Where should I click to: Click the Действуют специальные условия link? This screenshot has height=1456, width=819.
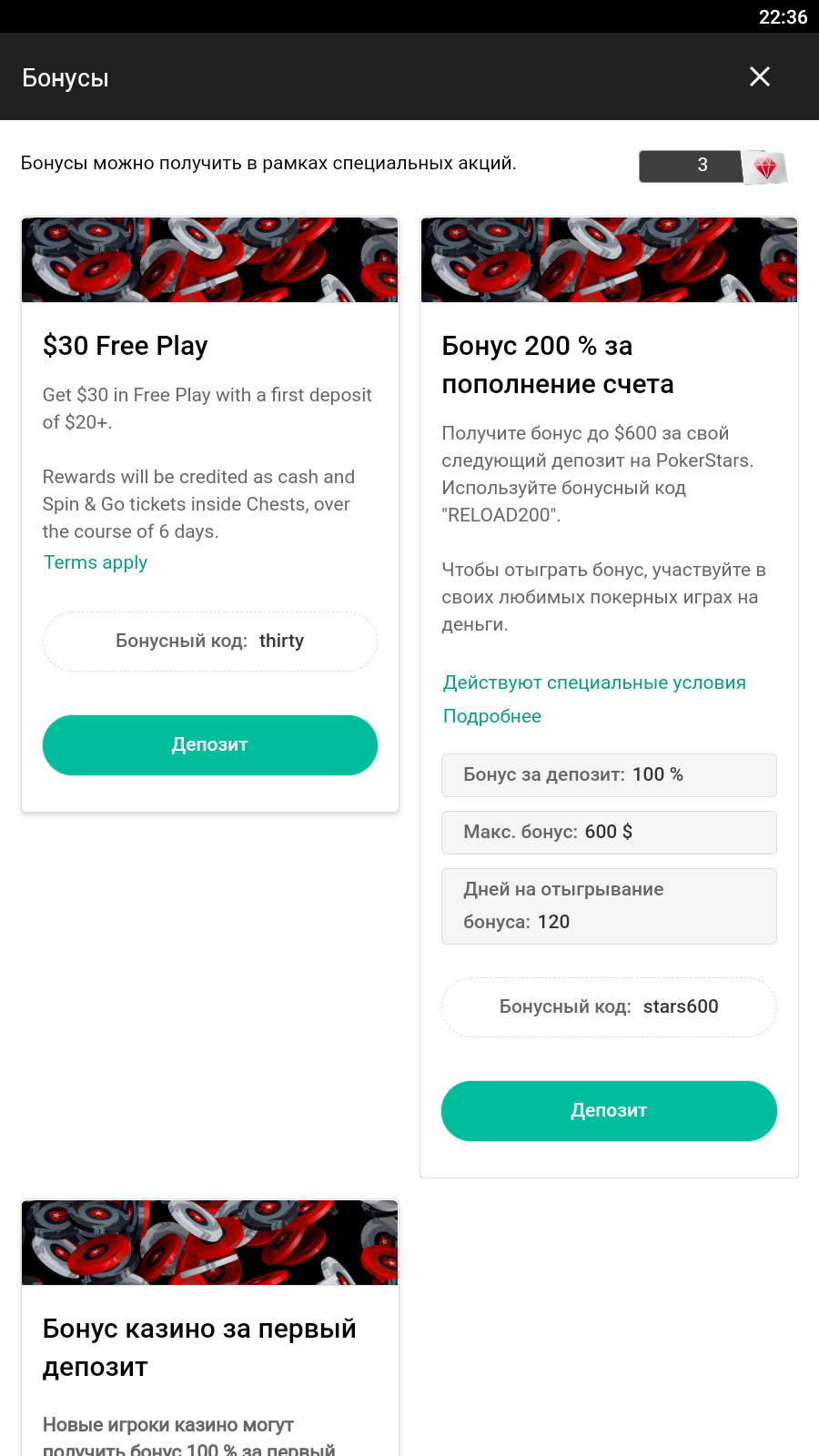(594, 682)
